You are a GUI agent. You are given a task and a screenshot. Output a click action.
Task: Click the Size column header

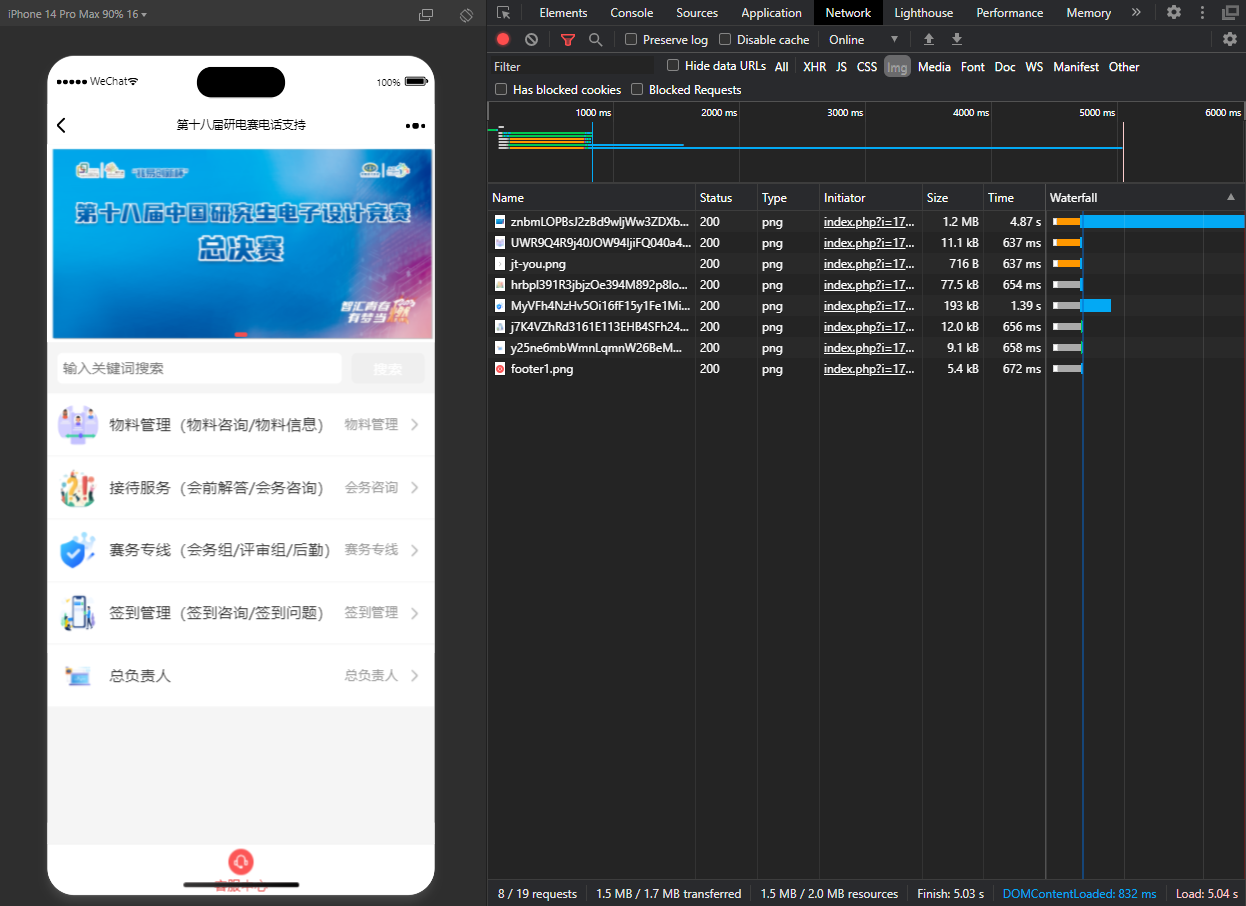pyautogui.click(x=952, y=197)
